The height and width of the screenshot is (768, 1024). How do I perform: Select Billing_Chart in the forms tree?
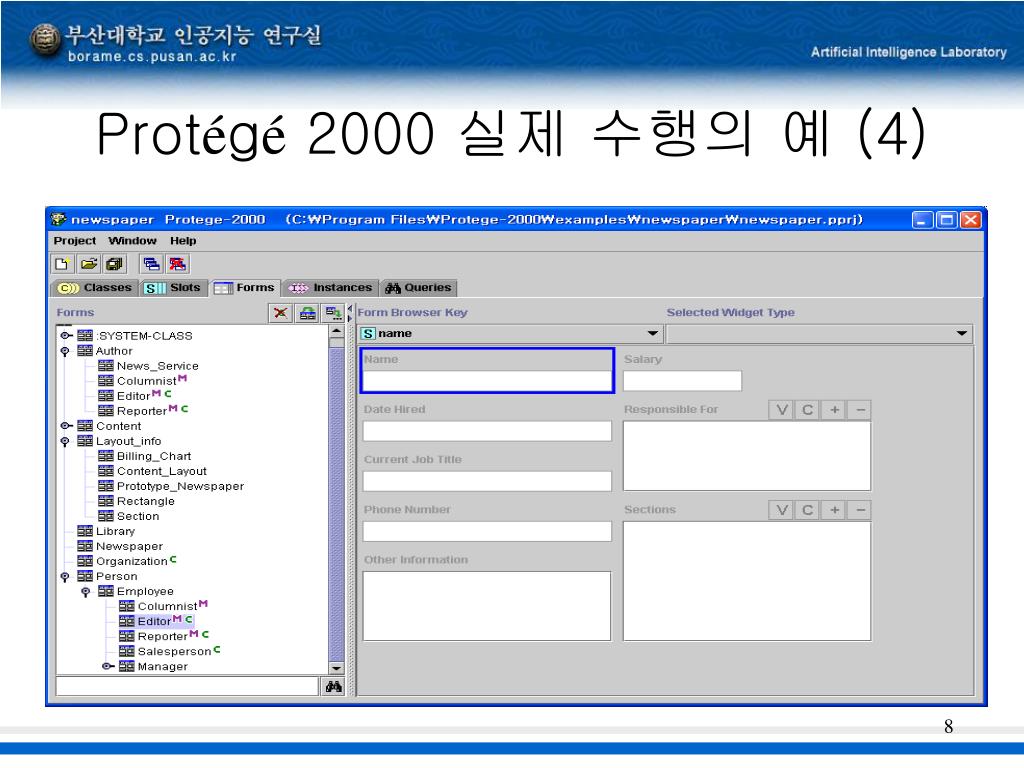click(154, 456)
